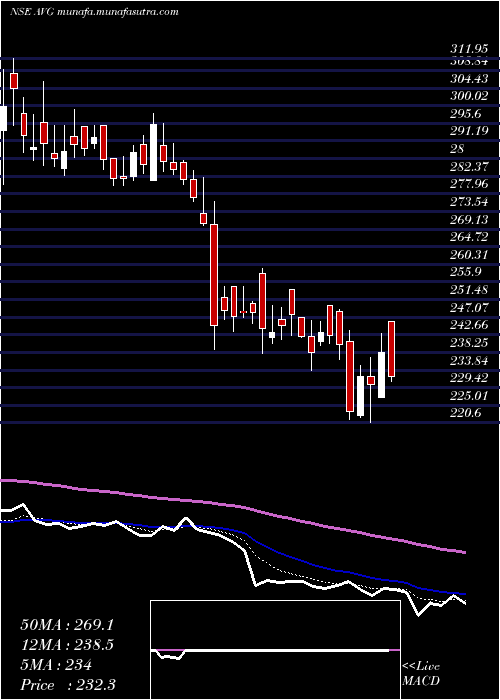Click the 233.84 price axis label

pyautogui.click(x=469, y=360)
